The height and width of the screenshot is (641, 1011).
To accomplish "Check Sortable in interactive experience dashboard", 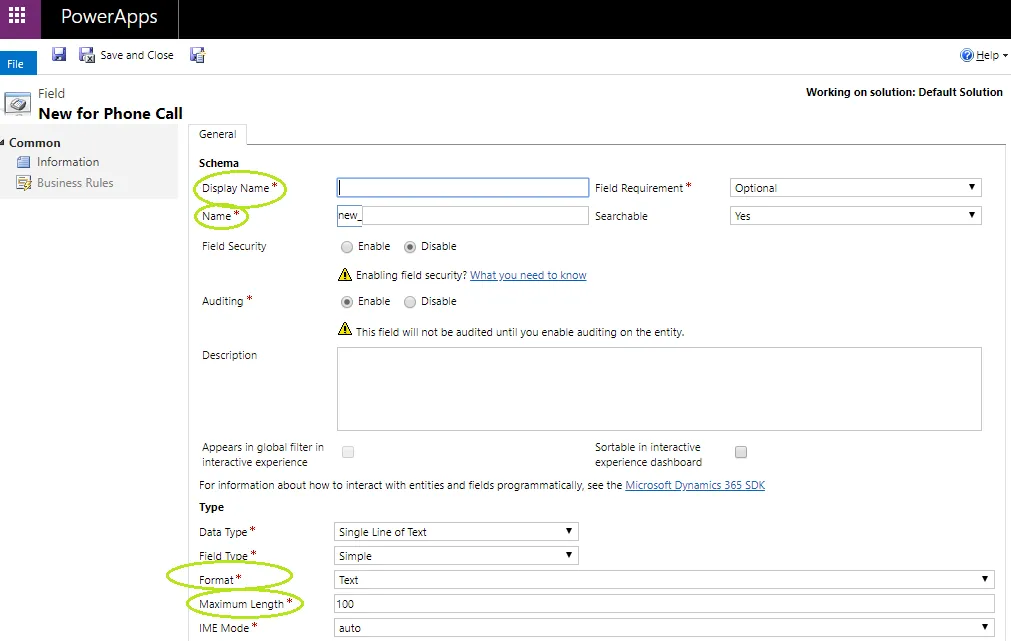I will [741, 452].
